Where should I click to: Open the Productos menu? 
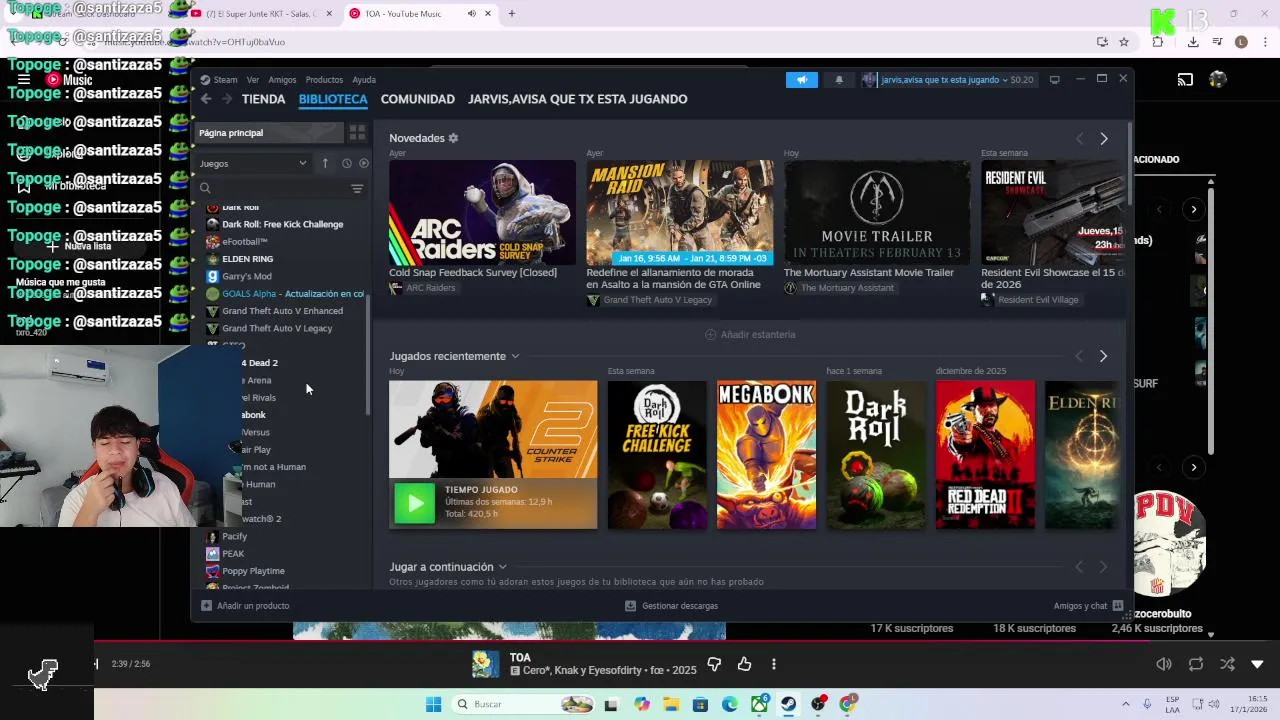(x=324, y=80)
